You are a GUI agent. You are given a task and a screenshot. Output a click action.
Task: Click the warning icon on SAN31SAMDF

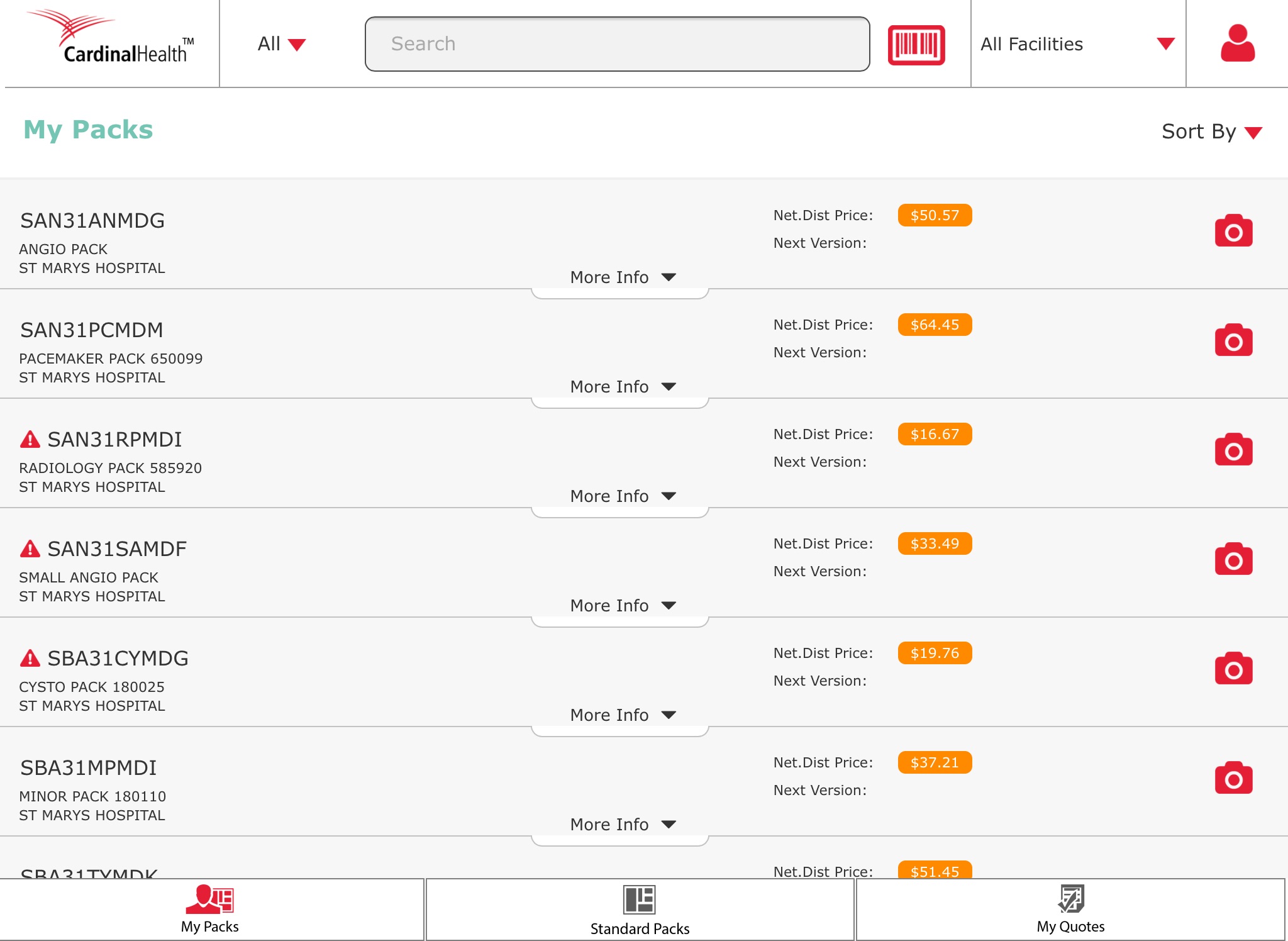[30, 547]
